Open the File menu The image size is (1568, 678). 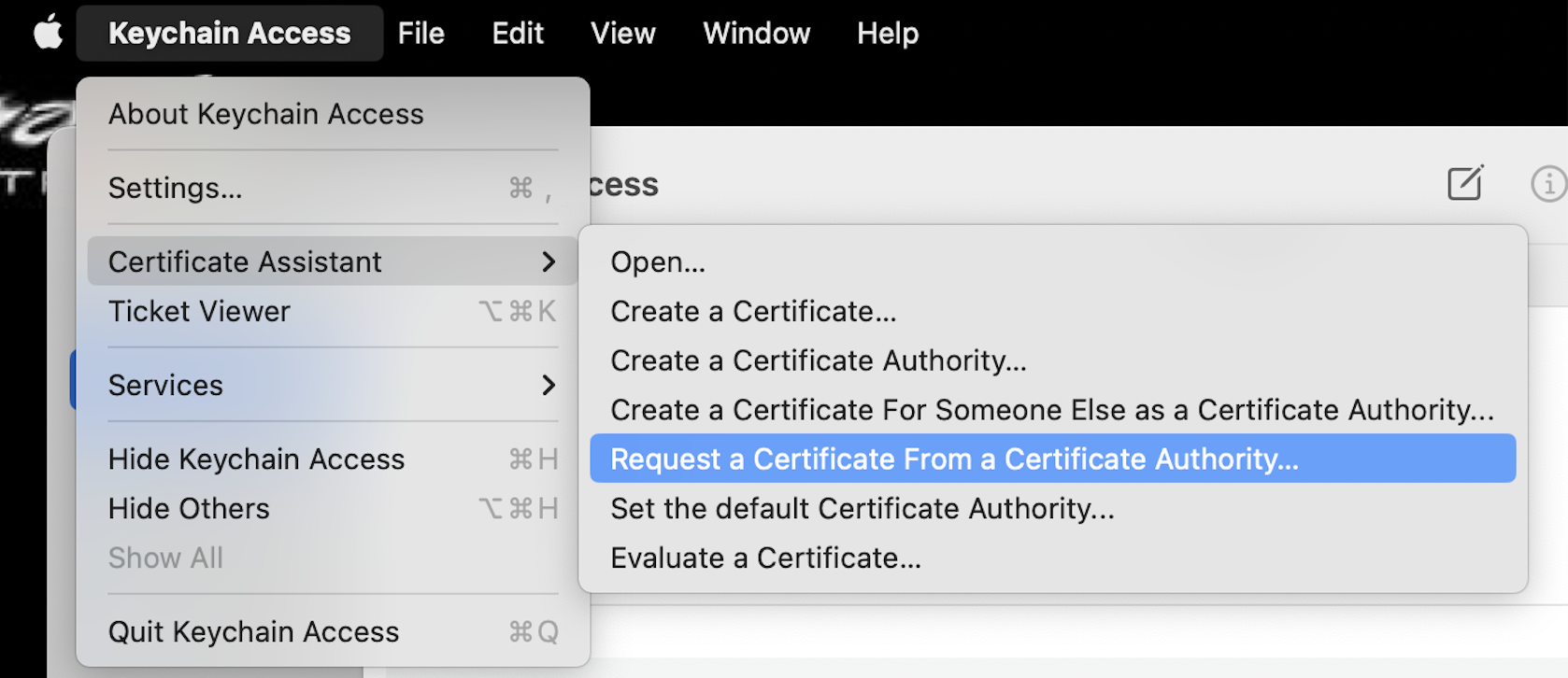(x=421, y=33)
